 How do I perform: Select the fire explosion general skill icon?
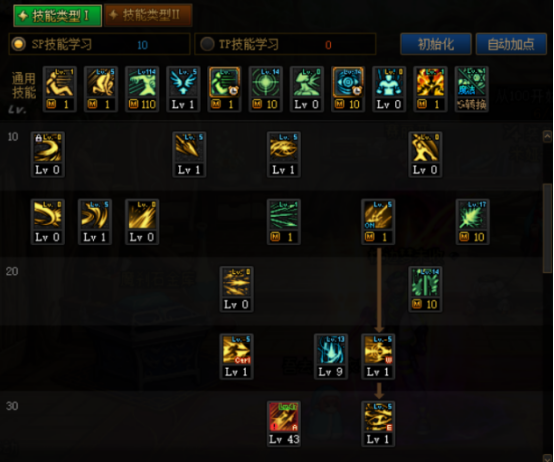pyautogui.click(x=430, y=89)
